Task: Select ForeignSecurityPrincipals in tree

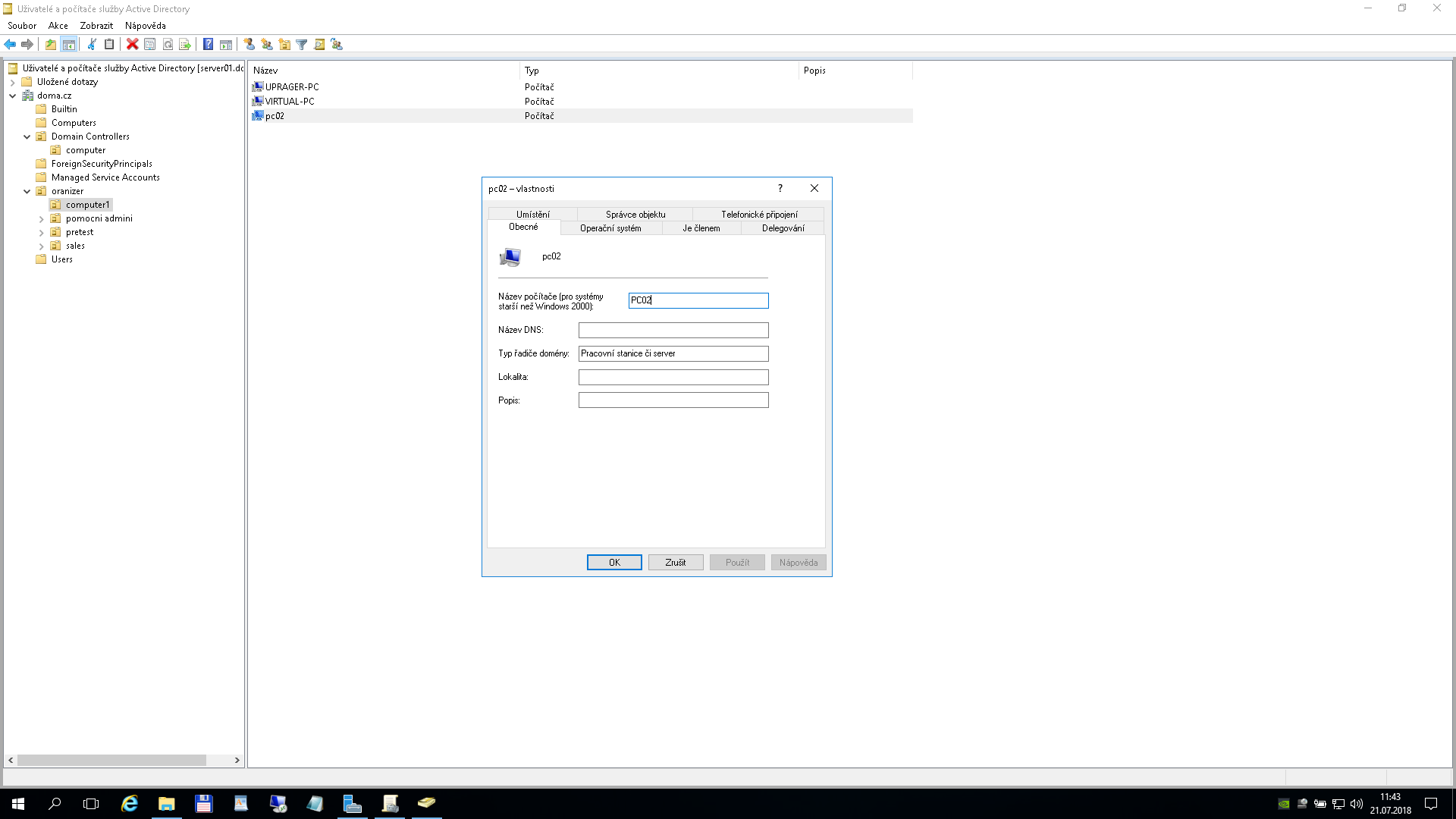Action: (x=102, y=164)
